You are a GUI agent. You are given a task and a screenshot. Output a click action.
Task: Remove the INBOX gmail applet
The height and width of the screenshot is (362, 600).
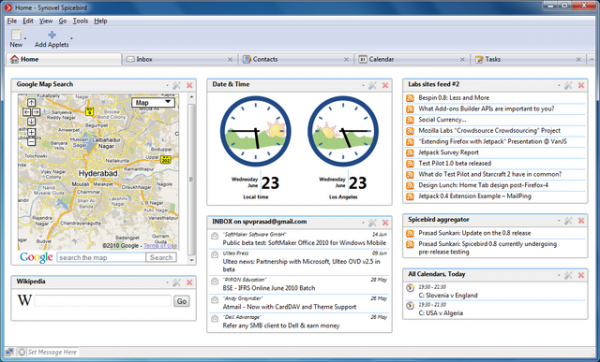[x=385, y=222]
